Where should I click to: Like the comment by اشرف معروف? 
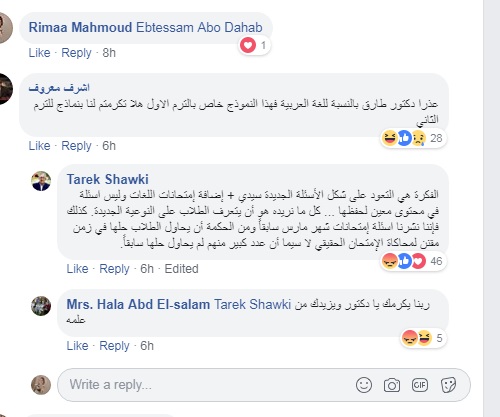click(39, 146)
